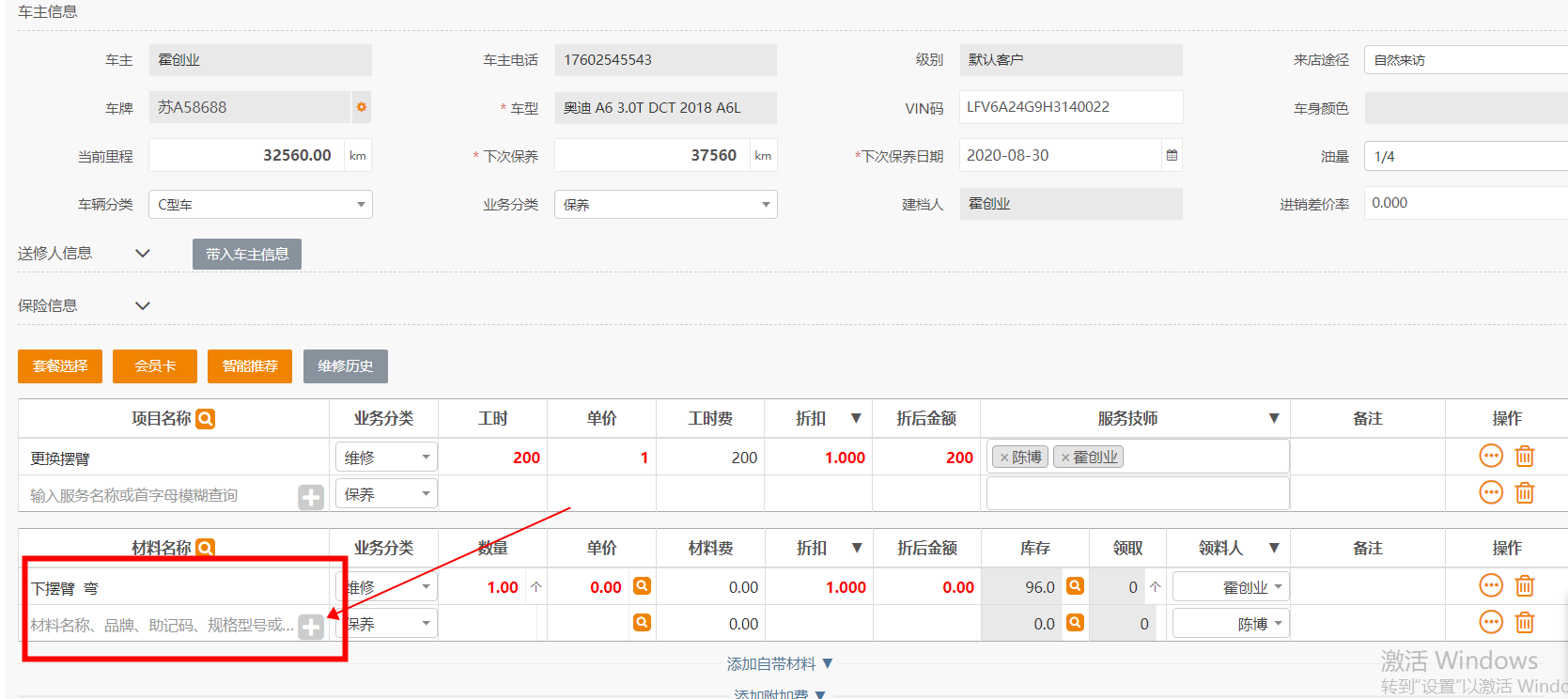
Task: Click the gear icon beside plate 苏A58688
Action: coord(361,107)
